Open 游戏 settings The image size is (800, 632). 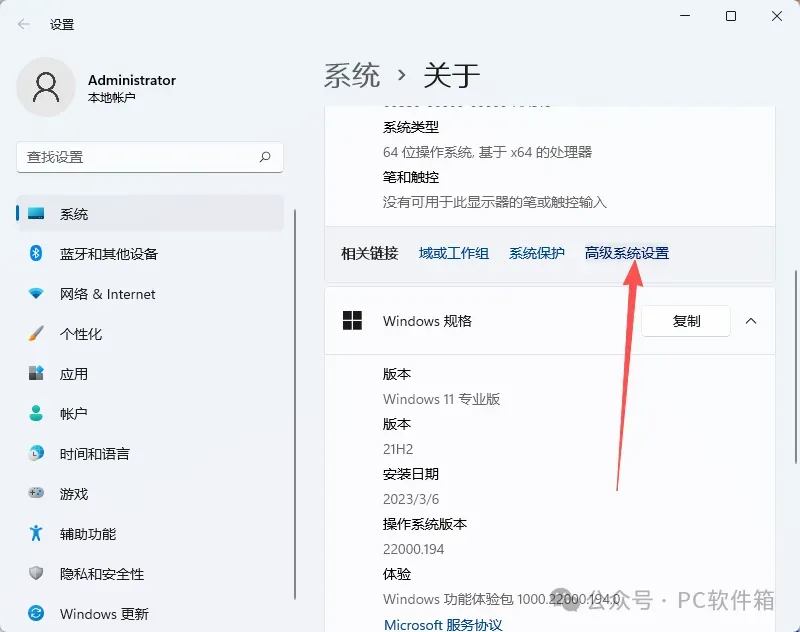click(150, 493)
